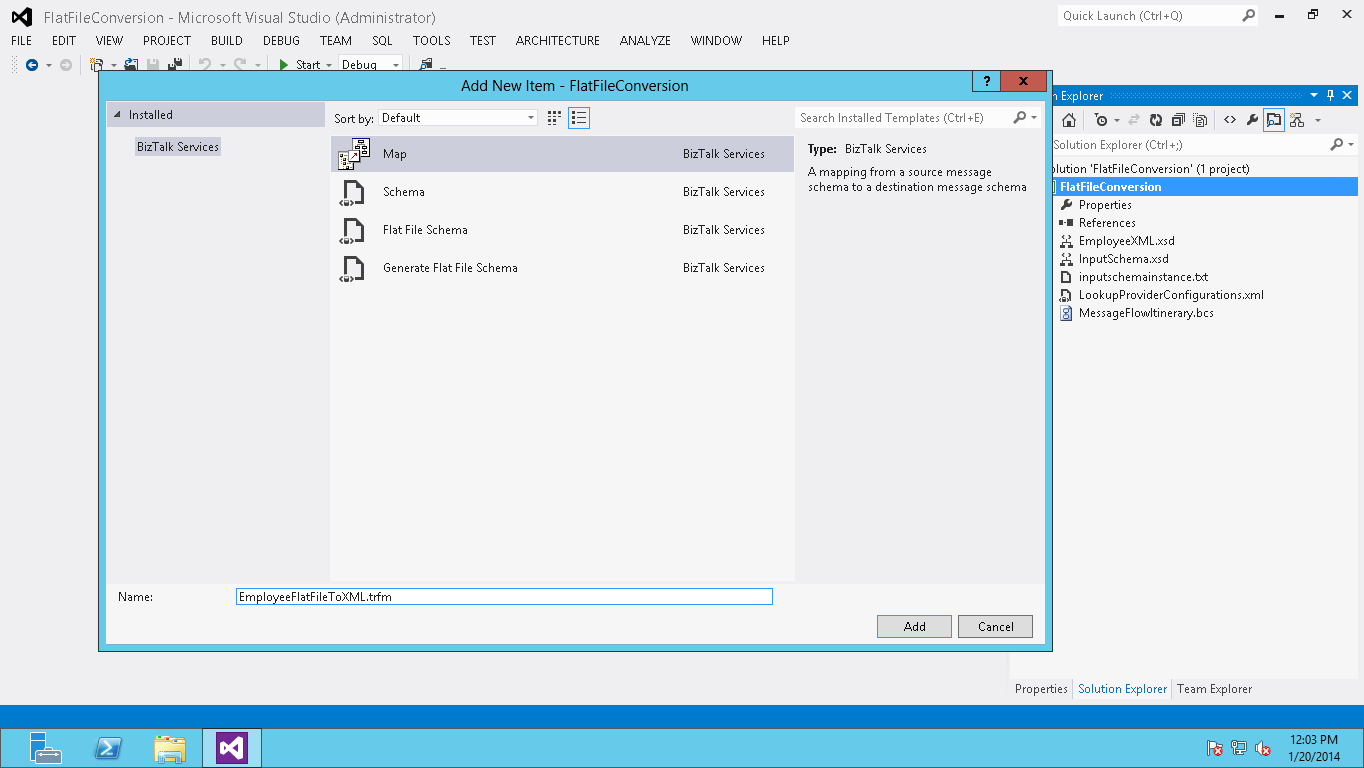Click the Undo toolbar icon

[205, 65]
